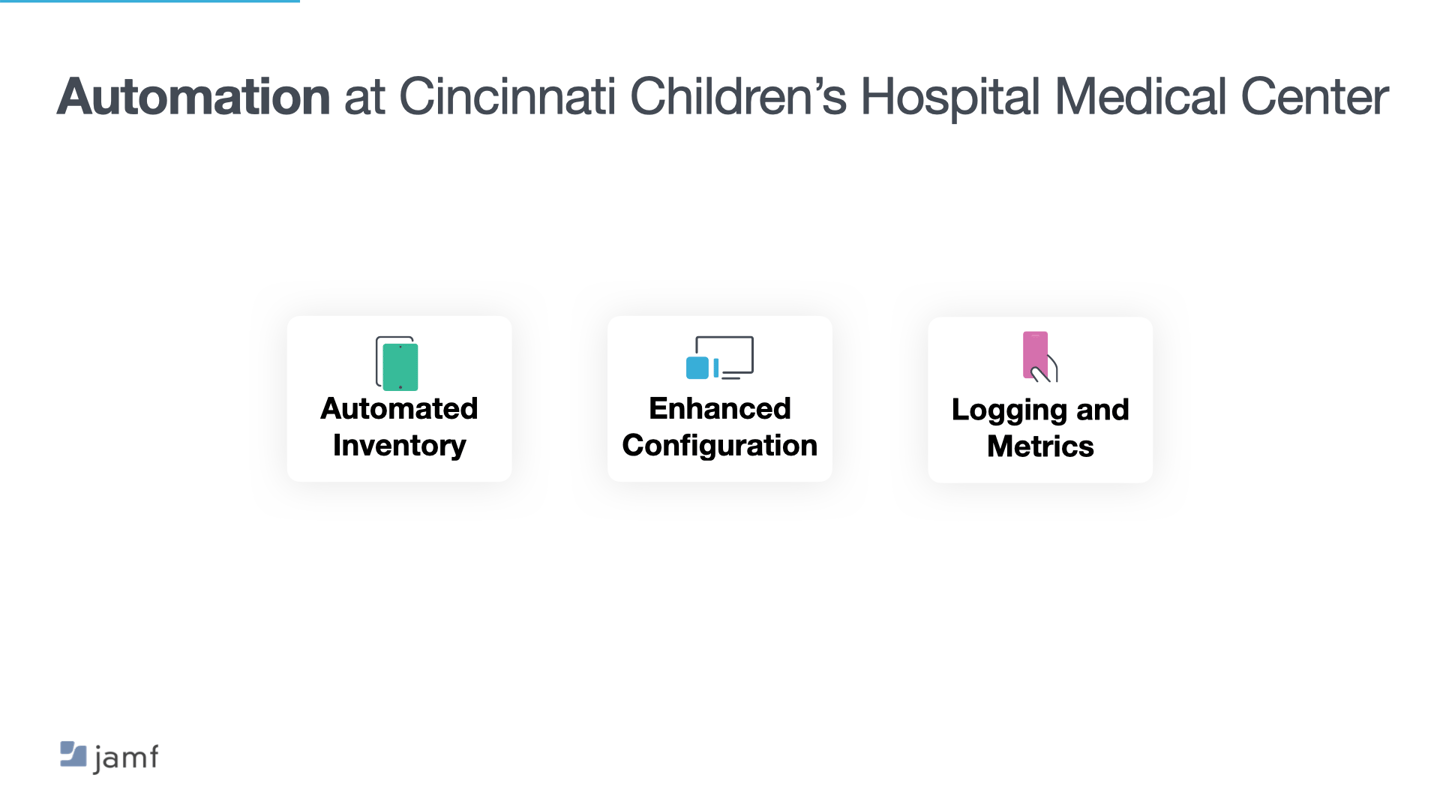
Task: Click the "jamf" wordmark text
Action: click(x=126, y=757)
